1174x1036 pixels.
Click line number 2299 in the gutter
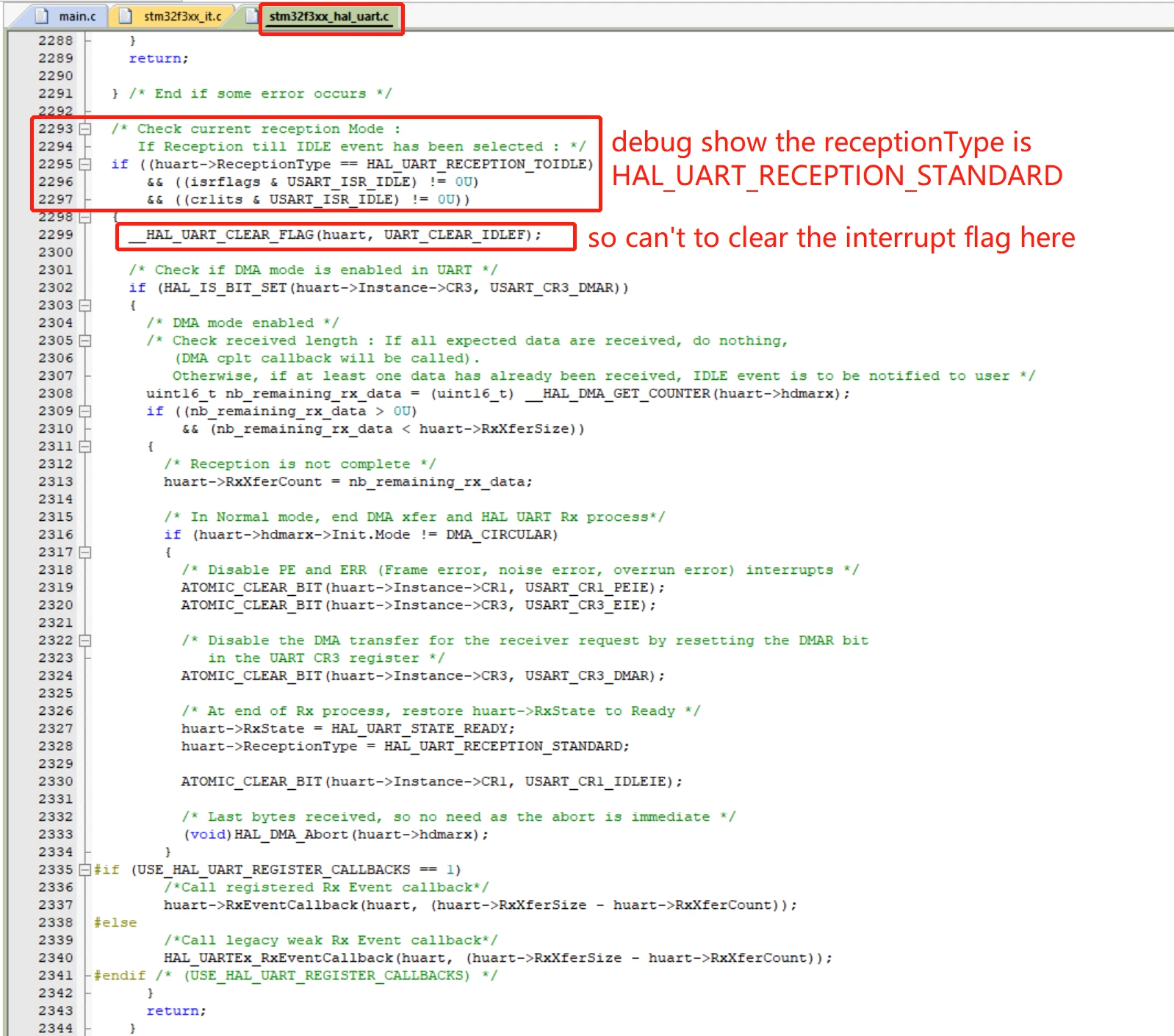(x=56, y=235)
